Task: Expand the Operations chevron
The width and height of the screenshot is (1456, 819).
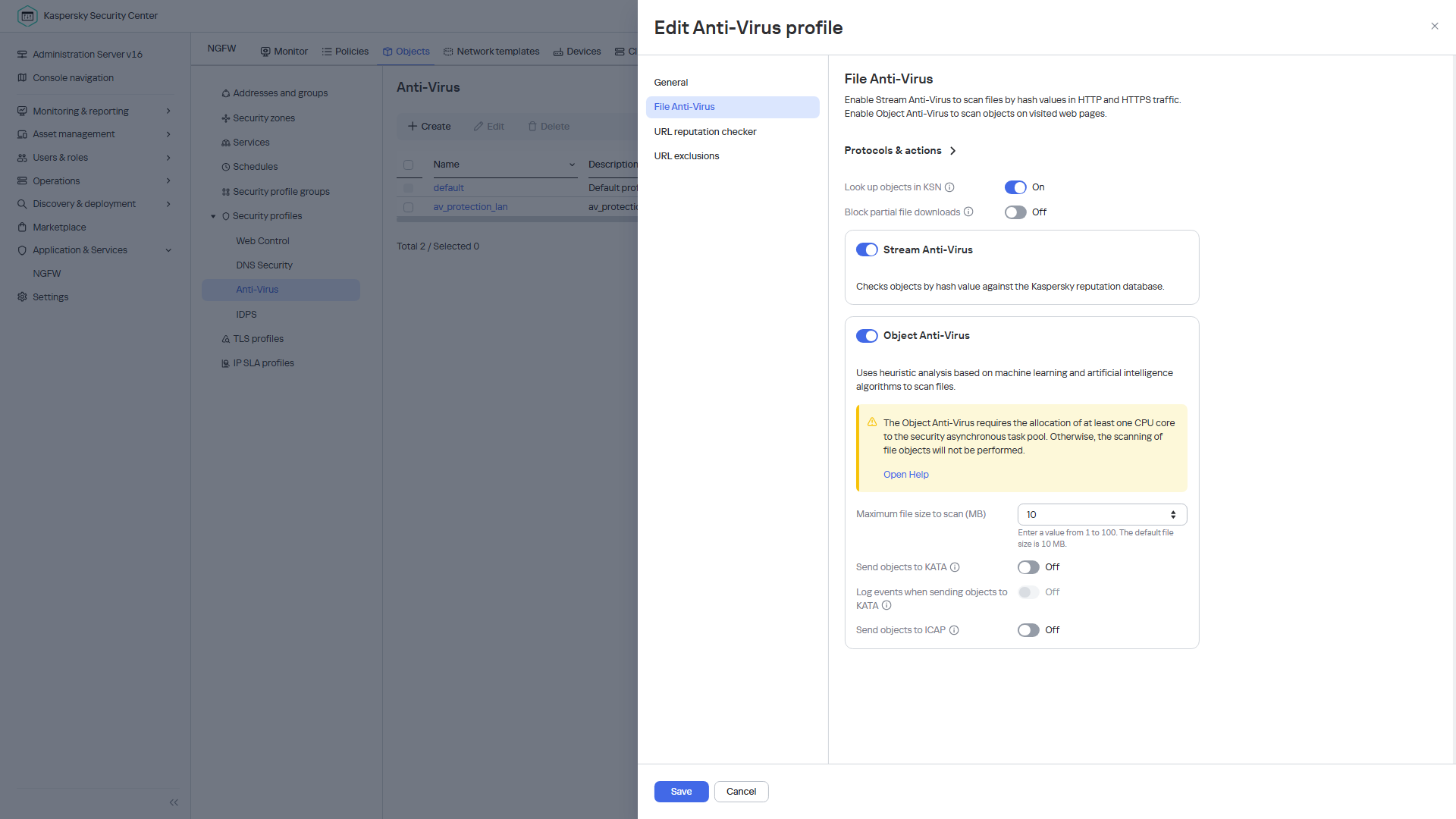Action: coord(168,181)
